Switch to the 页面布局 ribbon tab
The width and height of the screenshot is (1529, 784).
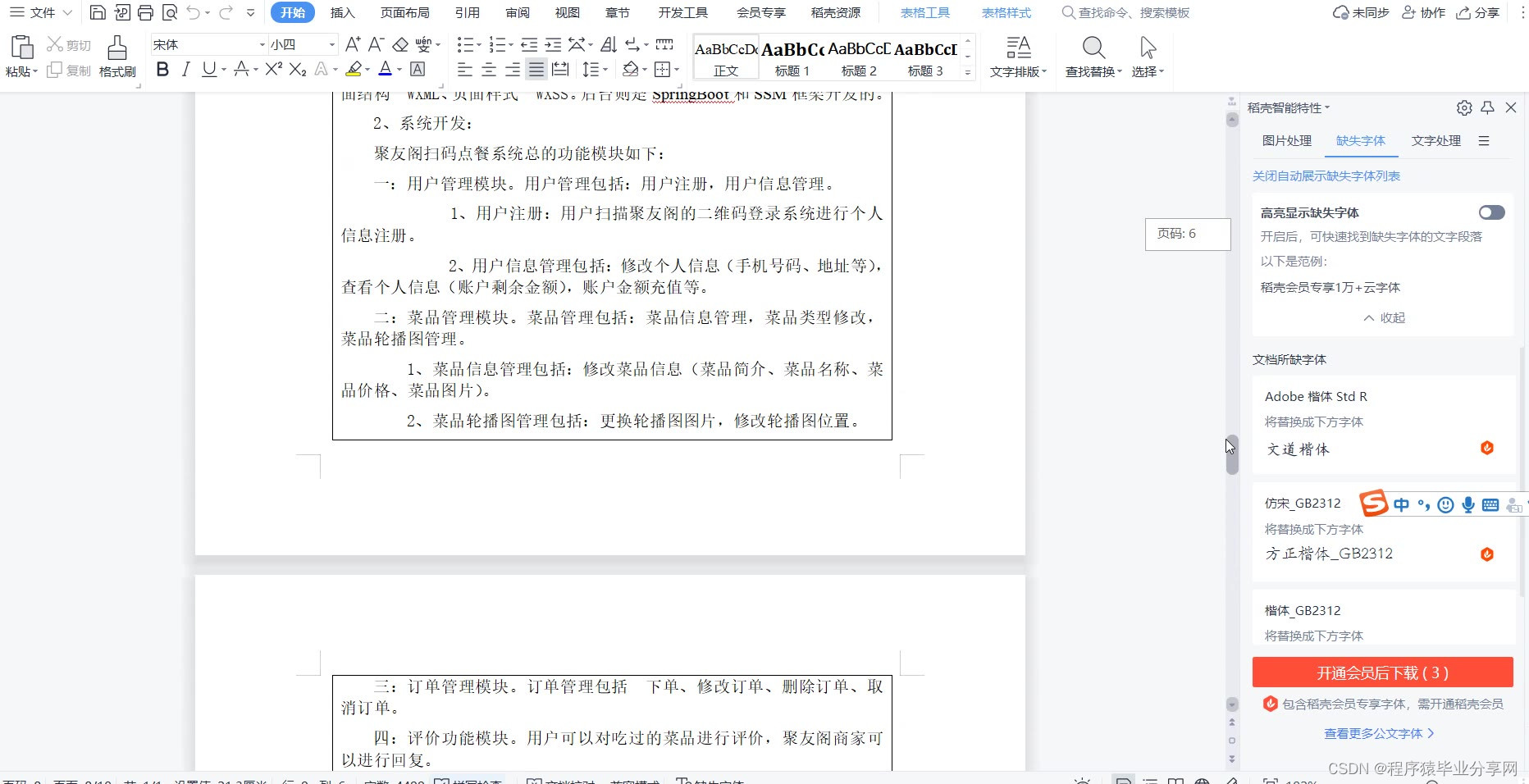pos(405,12)
